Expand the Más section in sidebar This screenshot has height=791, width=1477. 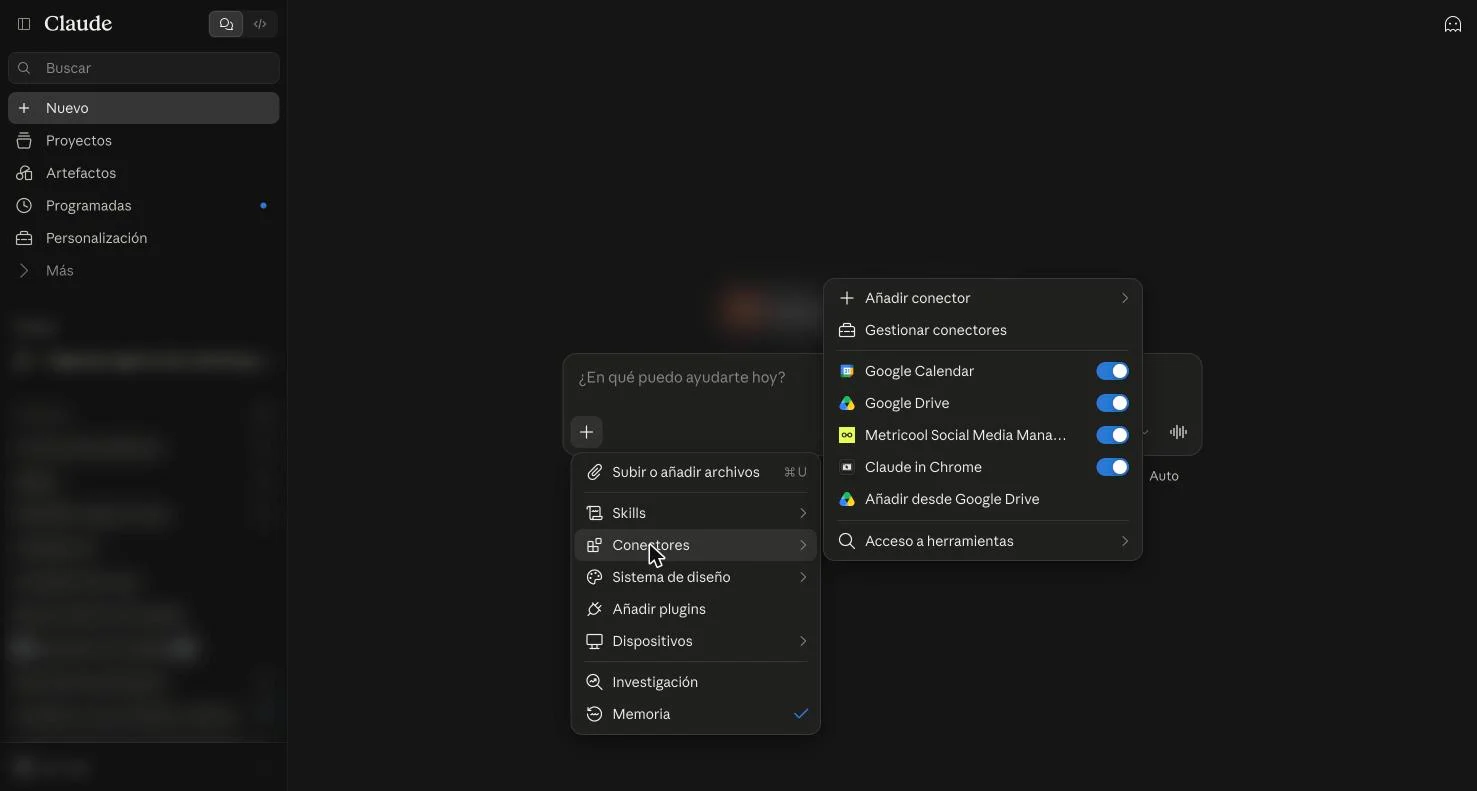point(143,271)
